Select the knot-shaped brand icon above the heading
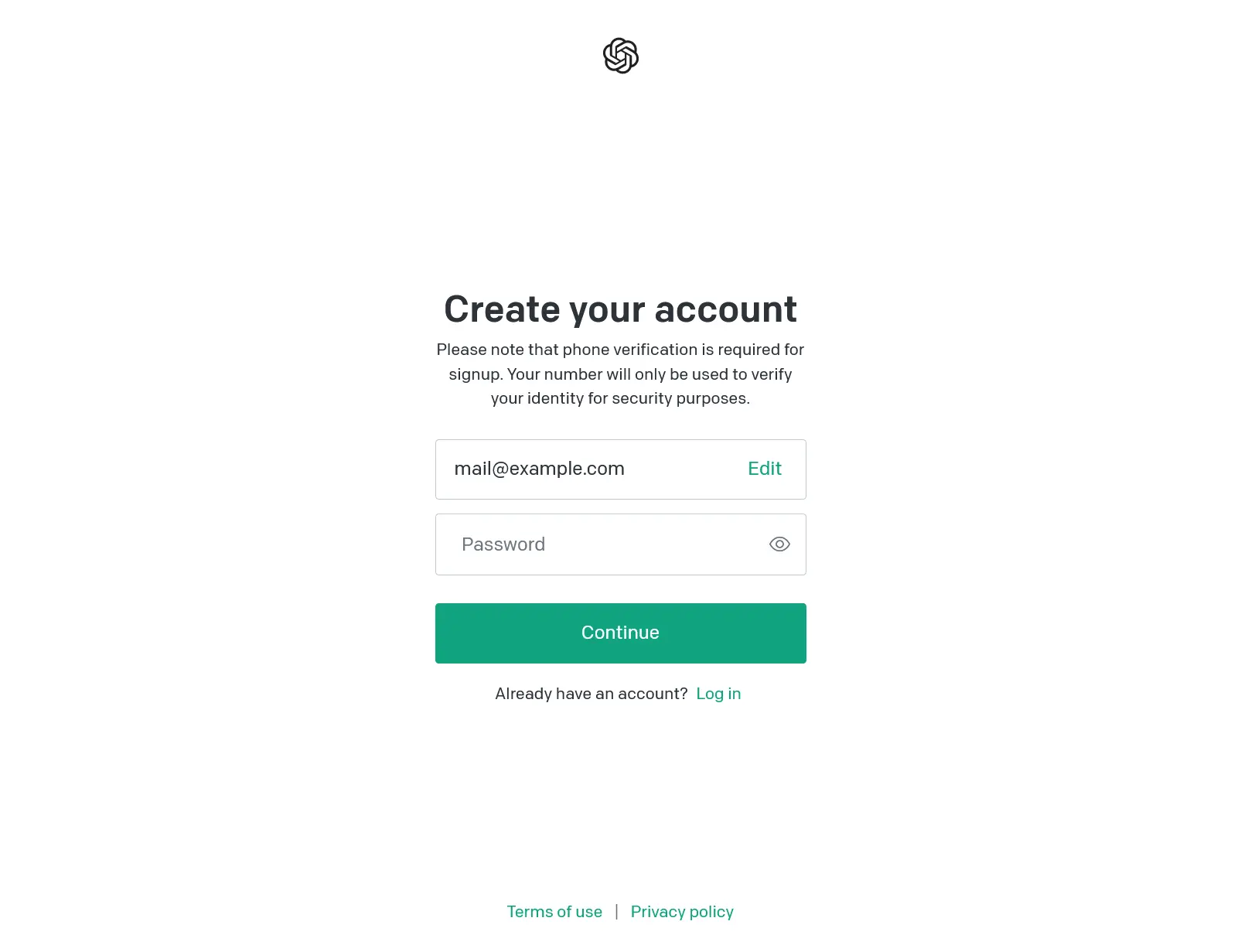Screen dimensions: 1241x952 pos(620,56)
